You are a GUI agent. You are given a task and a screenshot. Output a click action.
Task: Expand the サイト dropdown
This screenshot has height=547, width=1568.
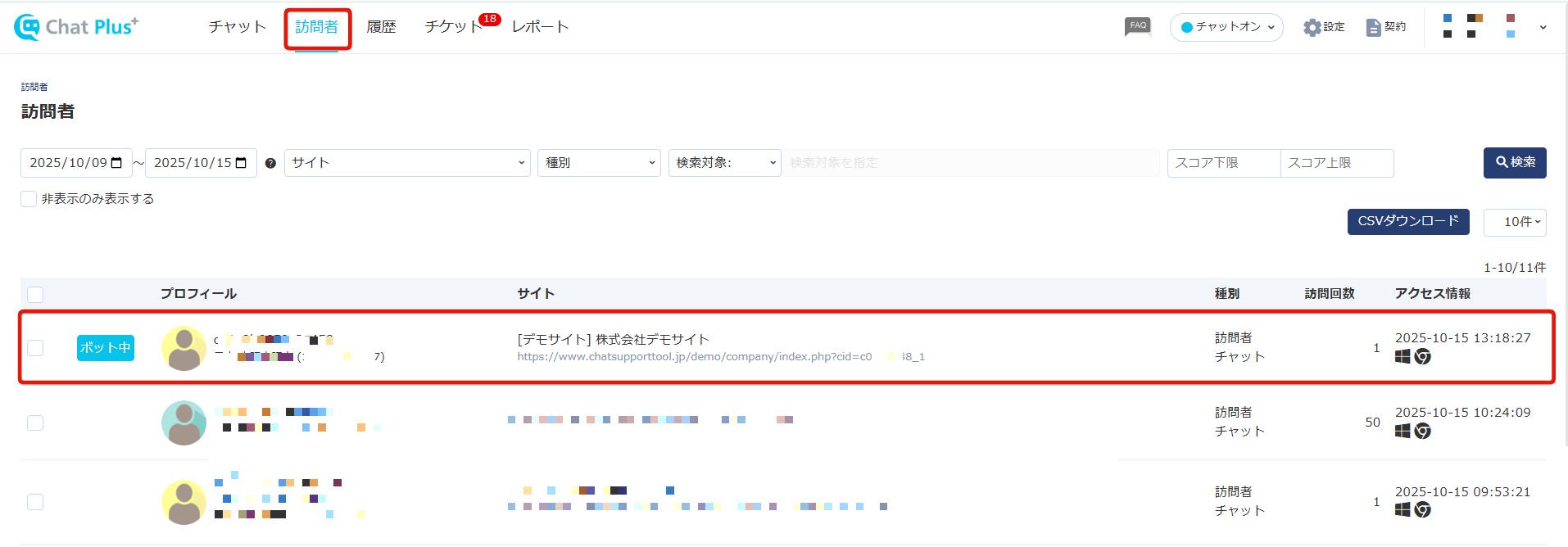(407, 163)
